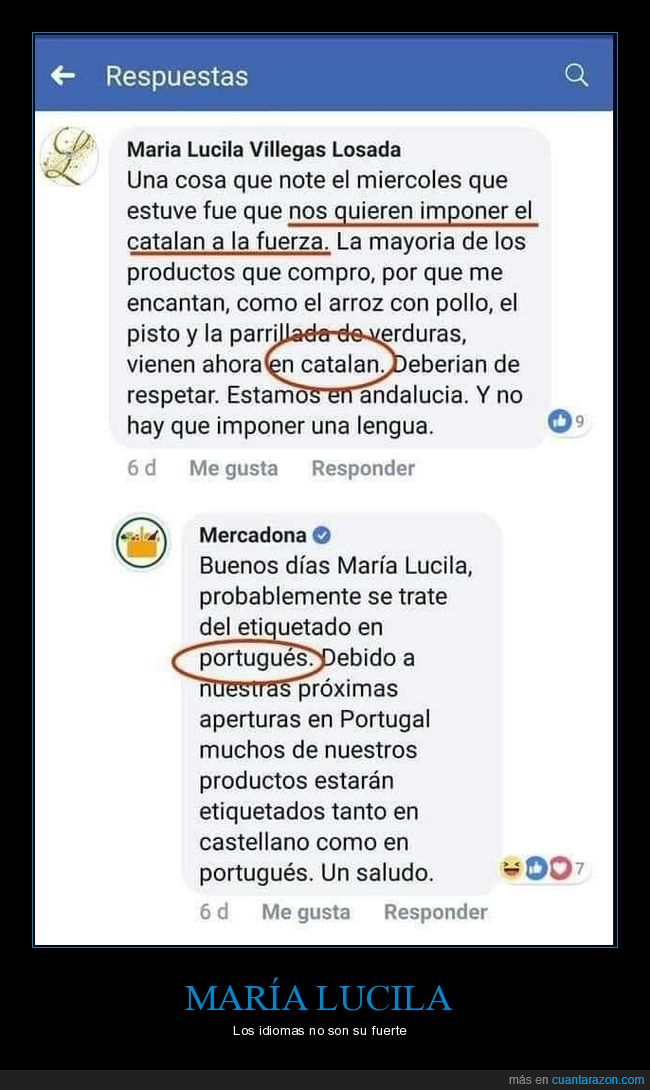Click the Respuestas header title
This screenshot has height=1090, width=650.
pyautogui.click(x=177, y=76)
